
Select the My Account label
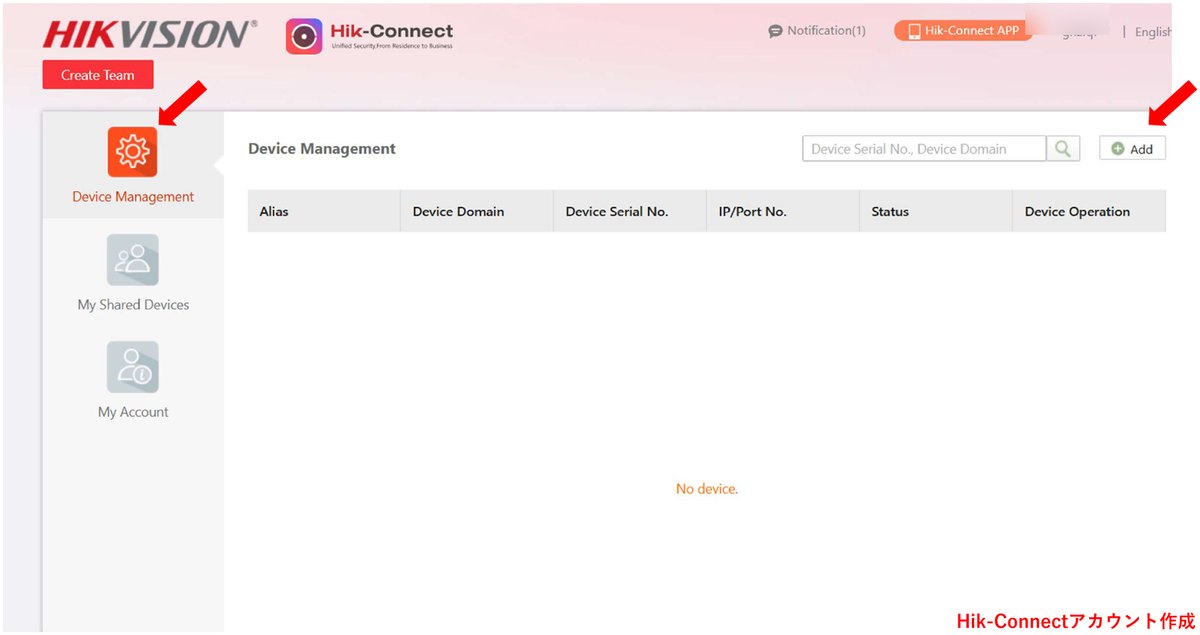click(133, 412)
